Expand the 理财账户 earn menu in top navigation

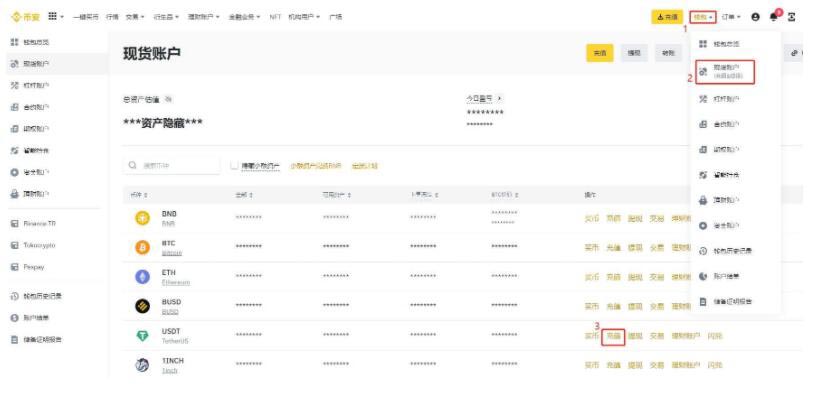pos(204,17)
